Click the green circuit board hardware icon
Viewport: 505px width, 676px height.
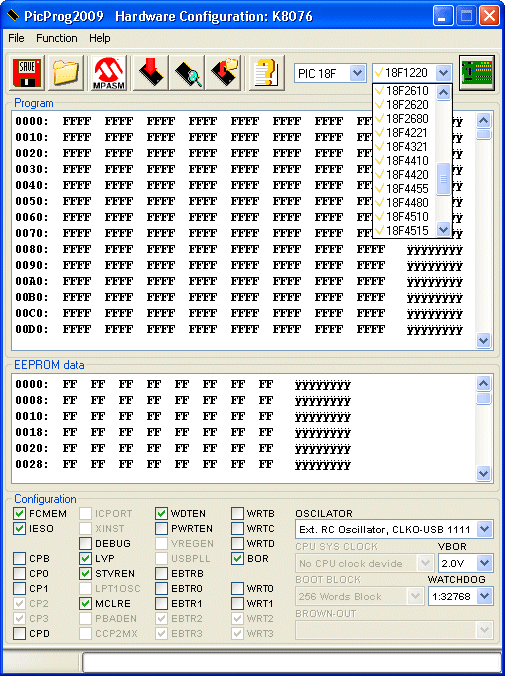pyautogui.click(x=477, y=73)
